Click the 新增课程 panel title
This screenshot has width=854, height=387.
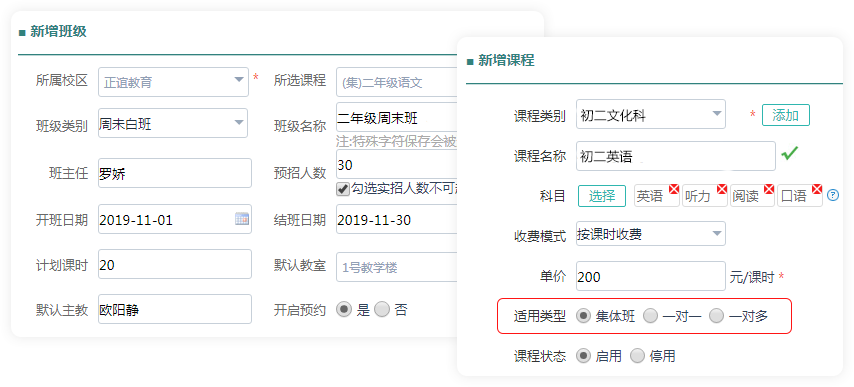pos(506,60)
